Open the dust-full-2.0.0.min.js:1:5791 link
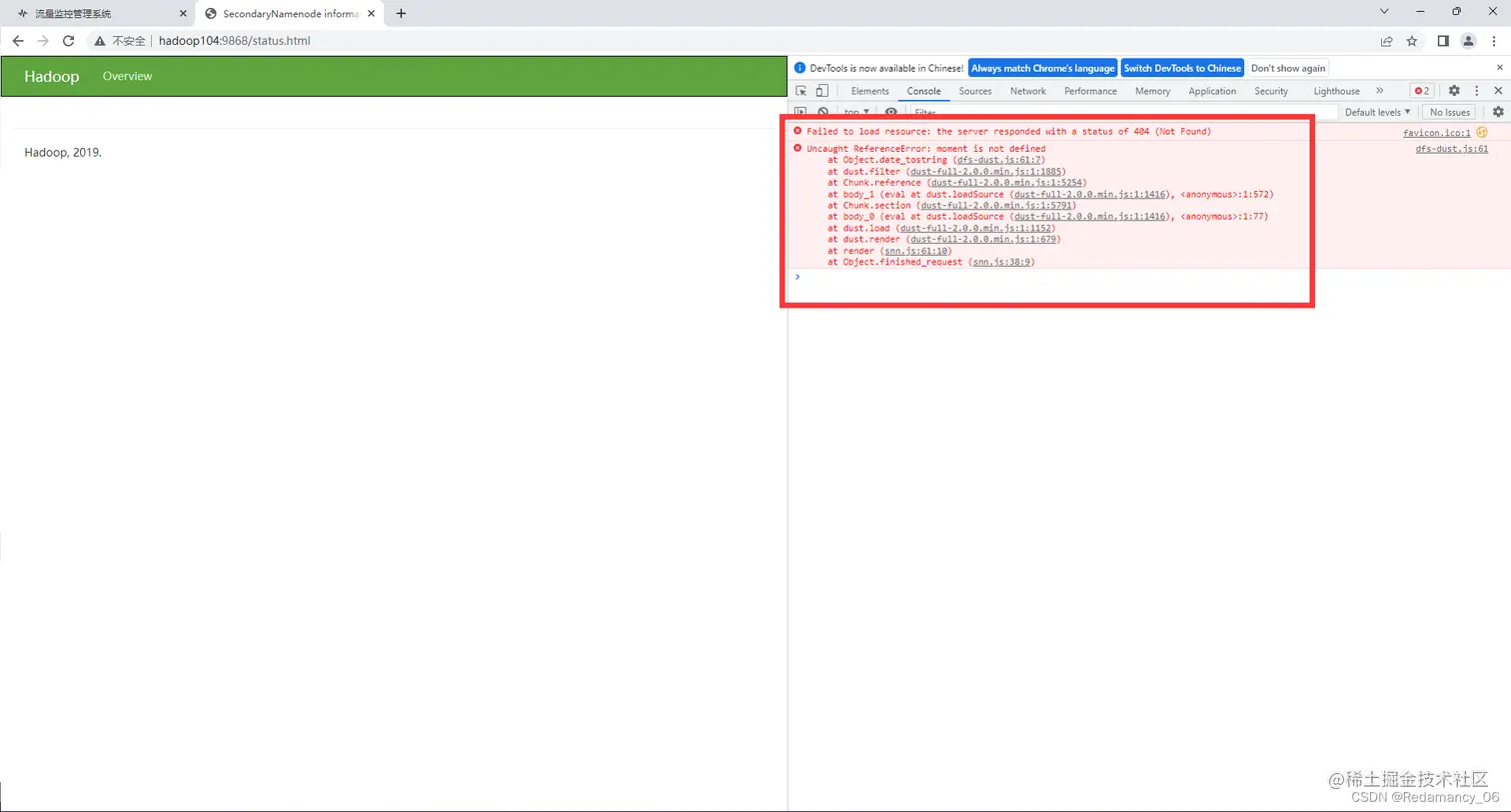 996,206
